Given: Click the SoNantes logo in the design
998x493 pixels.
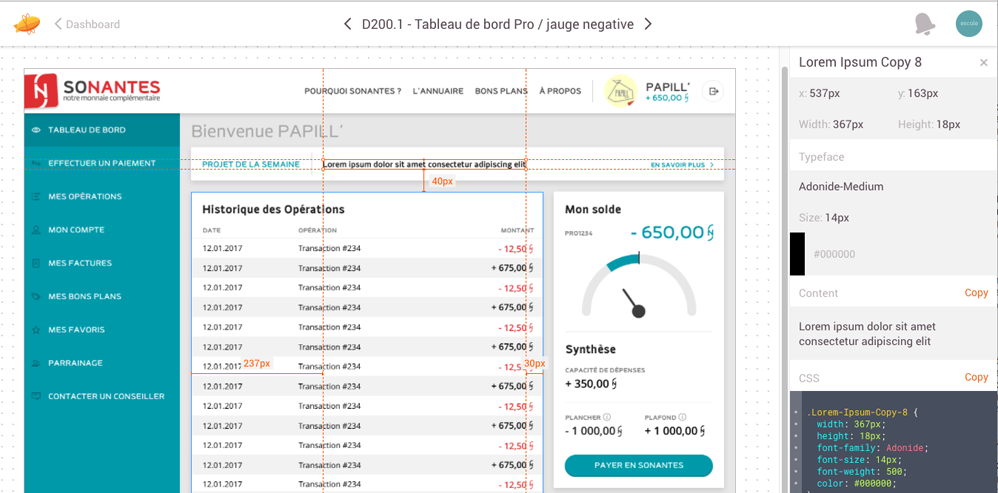Looking at the screenshot, I should (x=92, y=90).
